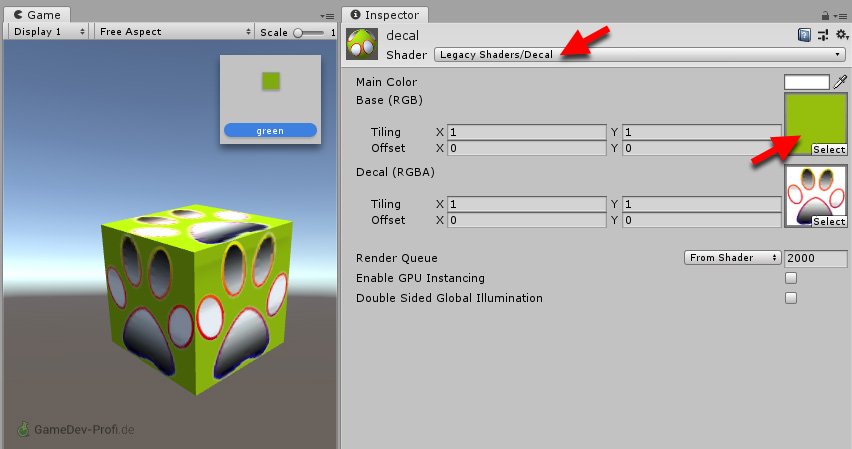This screenshot has width=852, height=449.
Task: Click the Main Color label
Action: 386,82
